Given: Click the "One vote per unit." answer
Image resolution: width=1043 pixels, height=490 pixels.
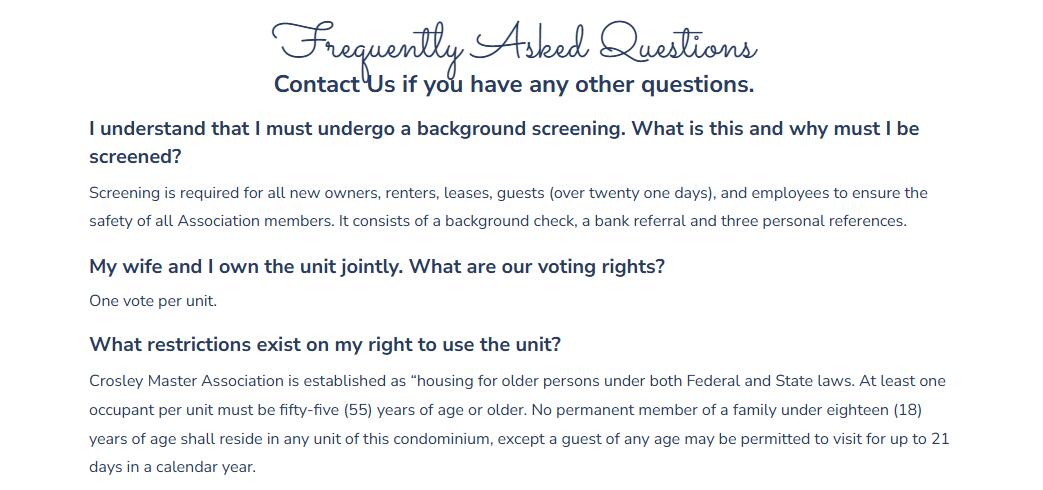Looking at the screenshot, I should [152, 301].
